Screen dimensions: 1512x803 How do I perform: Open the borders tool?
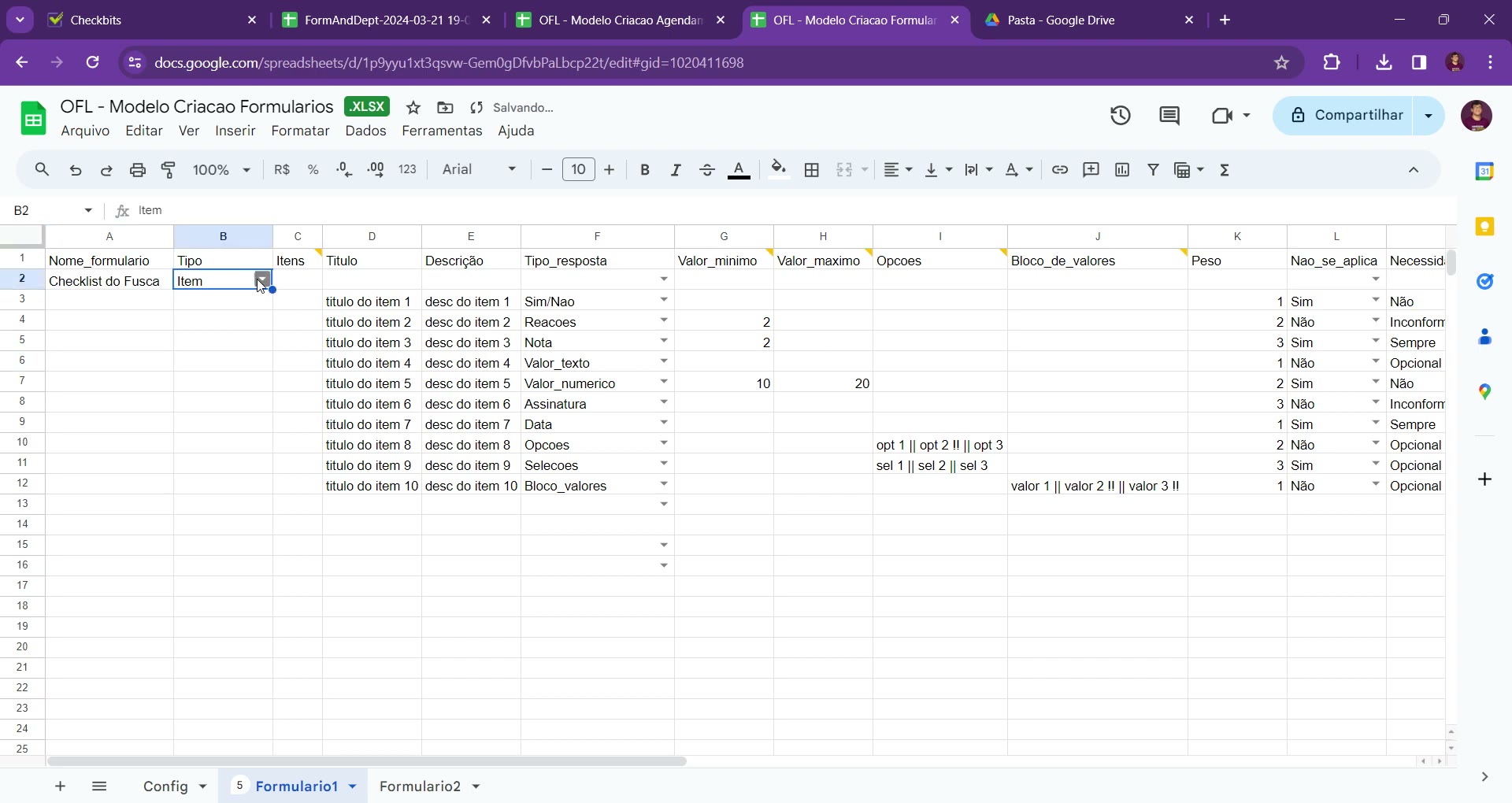(x=812, y=169)
